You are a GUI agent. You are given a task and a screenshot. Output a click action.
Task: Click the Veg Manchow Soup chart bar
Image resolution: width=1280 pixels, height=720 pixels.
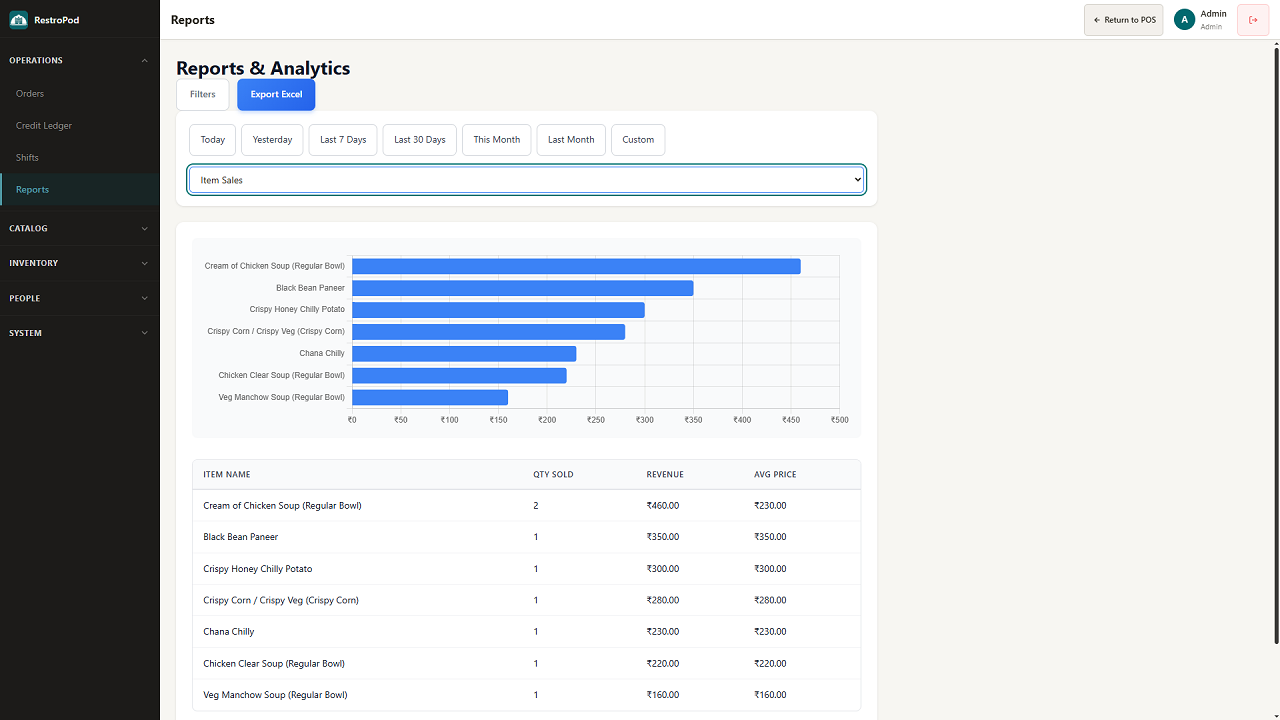[x=430, y=397]
